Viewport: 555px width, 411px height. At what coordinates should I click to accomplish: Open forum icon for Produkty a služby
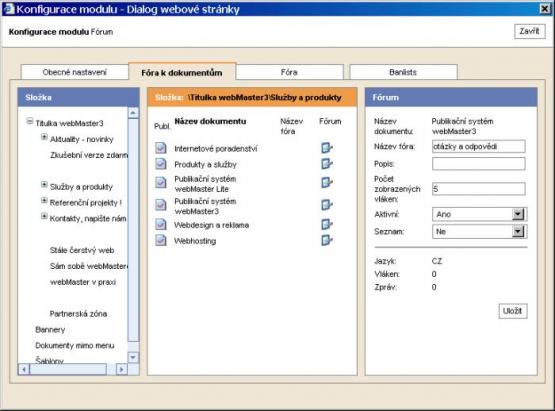click(x=327, y=164)
